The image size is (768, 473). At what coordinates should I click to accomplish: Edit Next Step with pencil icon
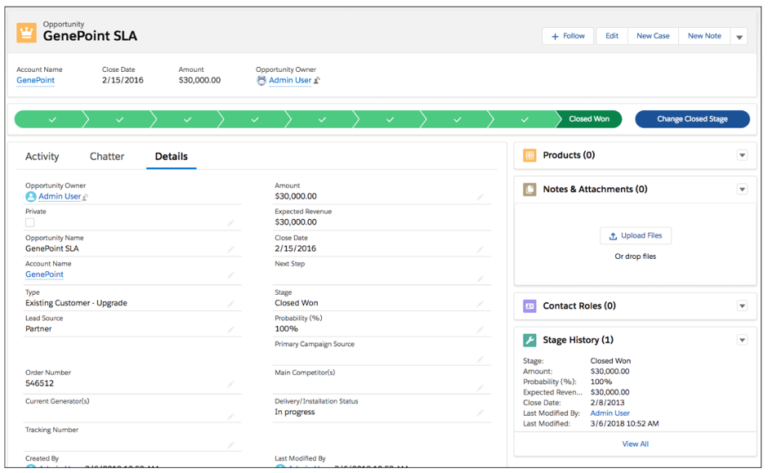[480, 279]
